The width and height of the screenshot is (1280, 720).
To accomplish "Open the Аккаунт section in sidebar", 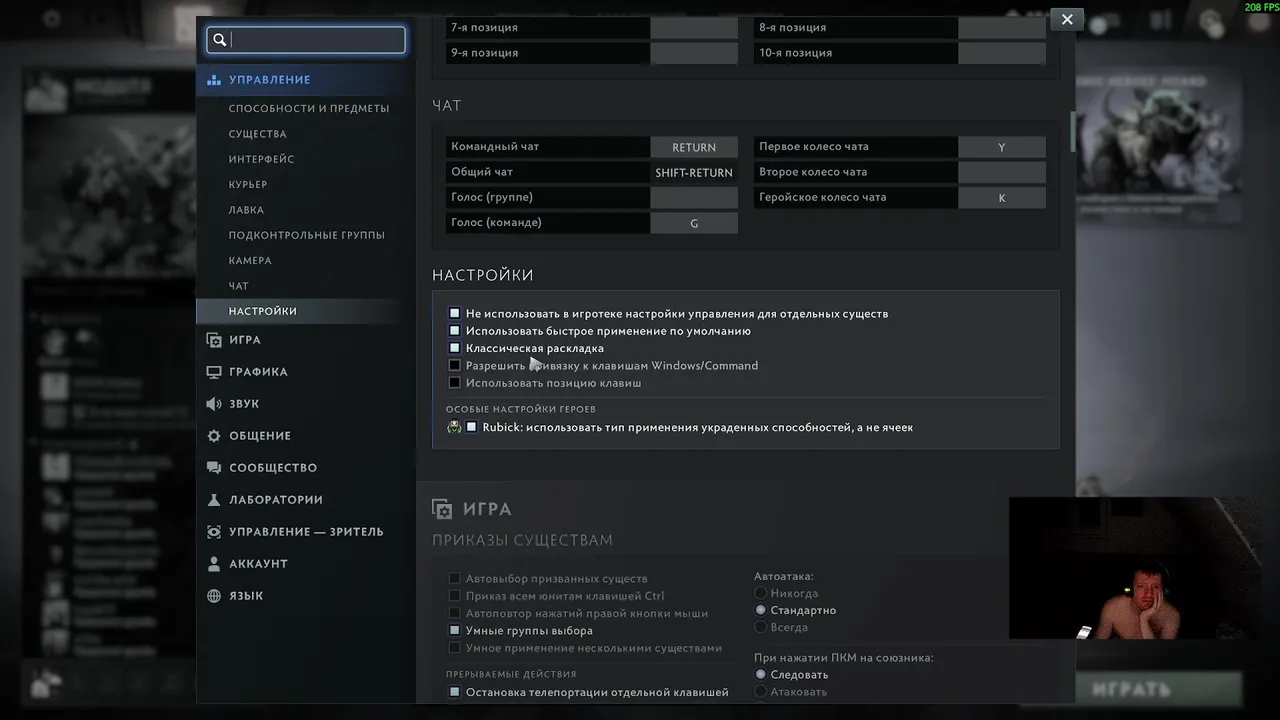I will pos(258,564).
